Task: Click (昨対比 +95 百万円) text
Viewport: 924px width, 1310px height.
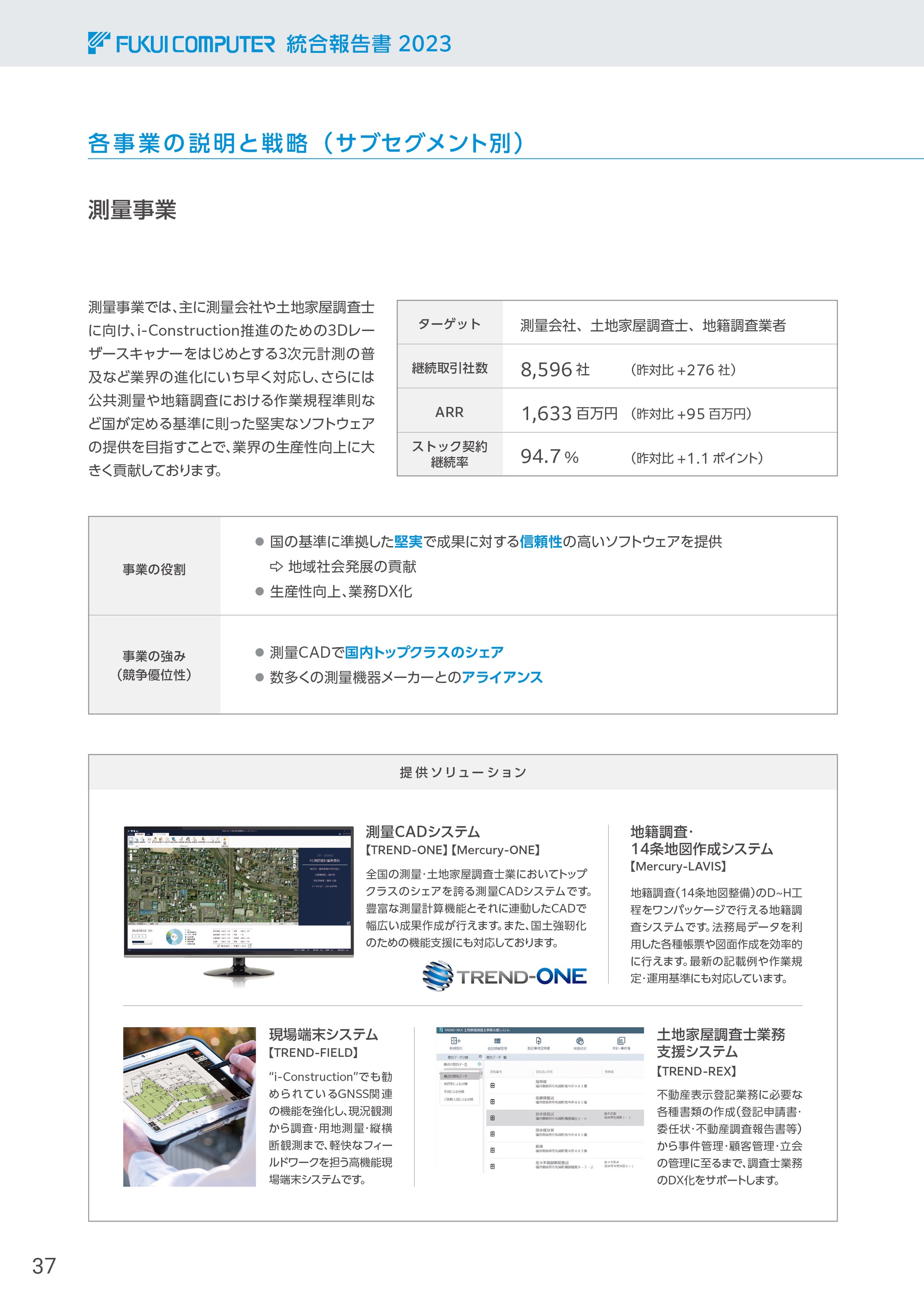Action: [x=691, y=414]
